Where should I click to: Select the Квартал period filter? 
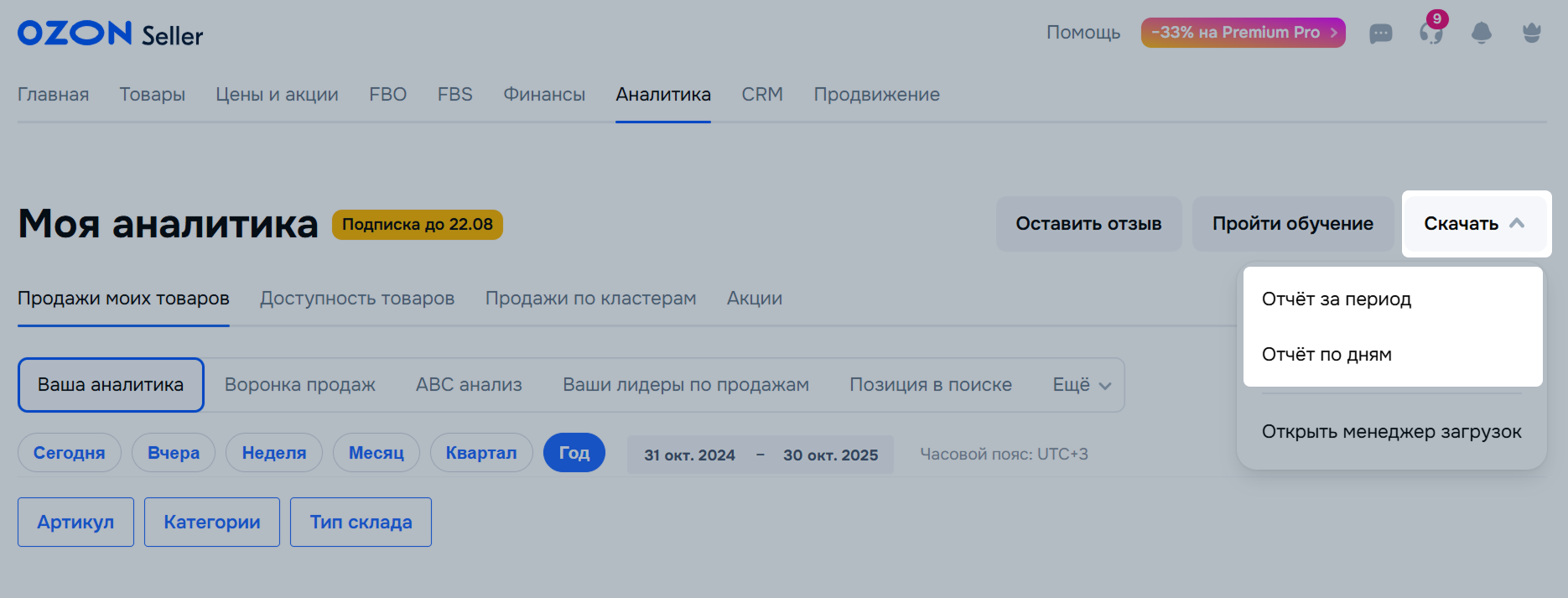pyautogui.click(x=481, y=453)
